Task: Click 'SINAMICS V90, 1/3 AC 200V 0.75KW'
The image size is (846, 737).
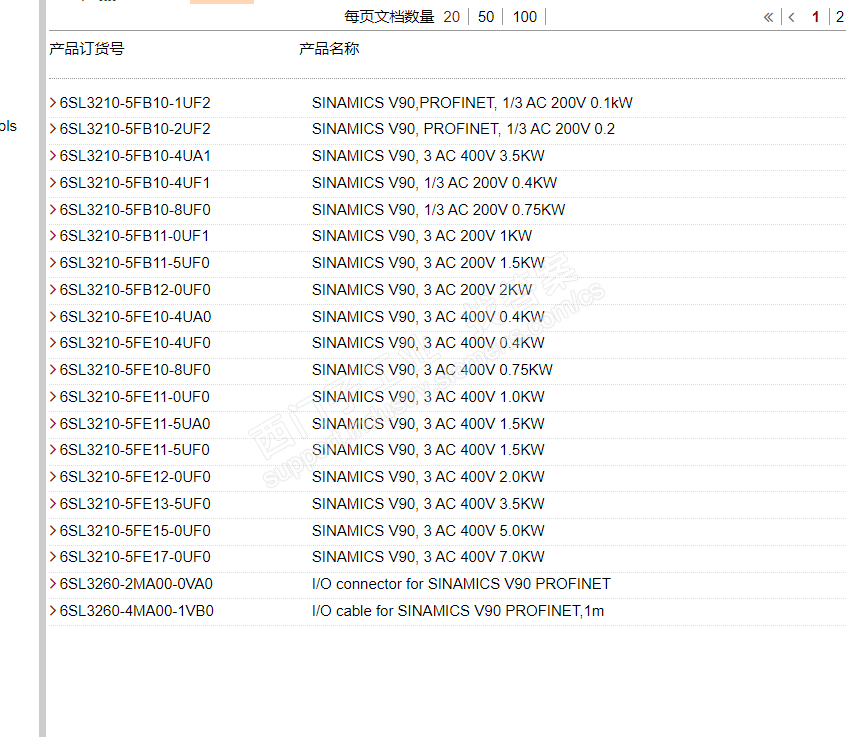Action: [x=438, y=210]
